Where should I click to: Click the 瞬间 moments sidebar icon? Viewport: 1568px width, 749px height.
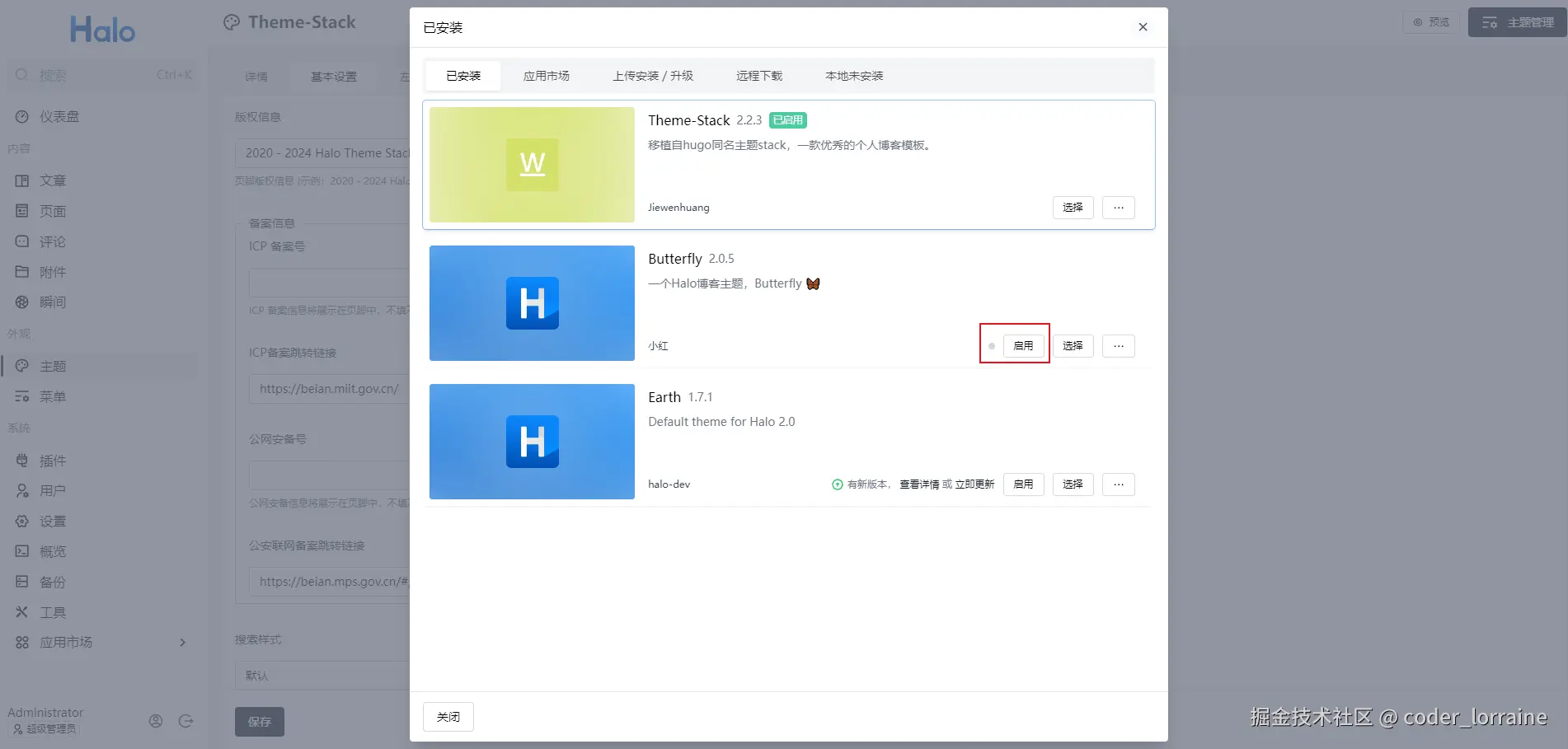click(x=22, y=302)
